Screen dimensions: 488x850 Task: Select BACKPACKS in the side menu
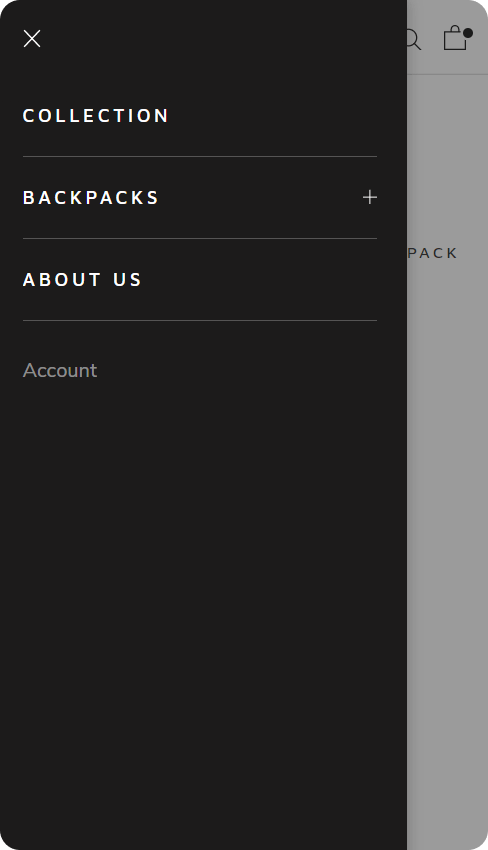click(x=200, y=198)
